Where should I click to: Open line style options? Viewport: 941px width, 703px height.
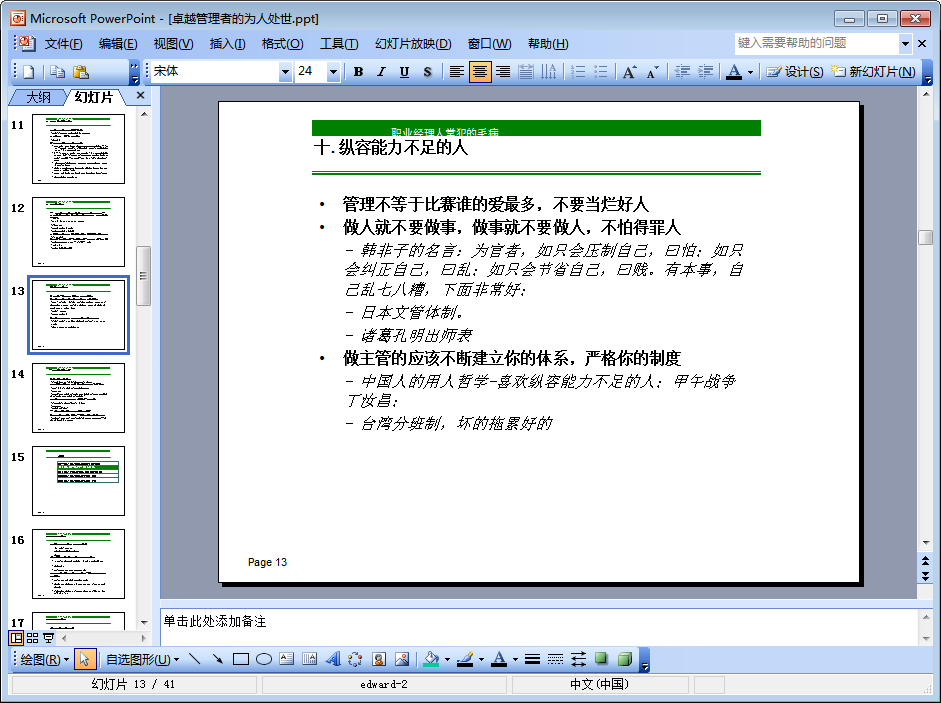pos(532,659)
